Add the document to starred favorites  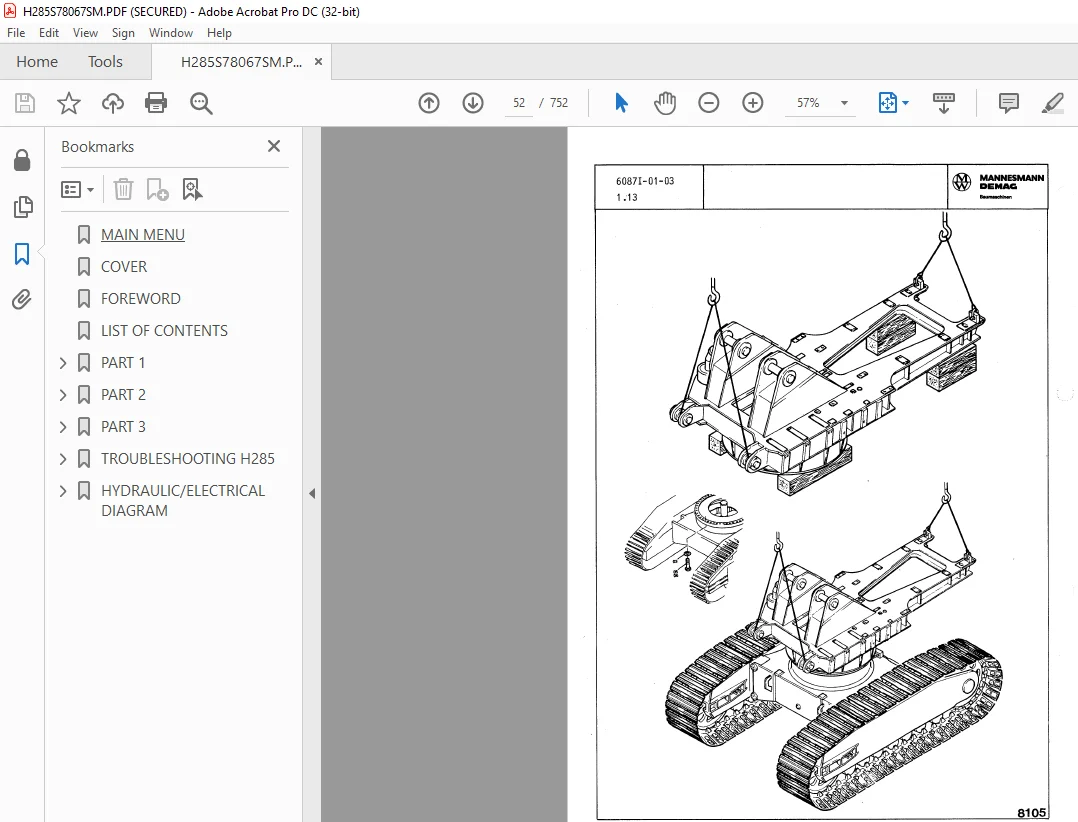click(x=69, y=103)
